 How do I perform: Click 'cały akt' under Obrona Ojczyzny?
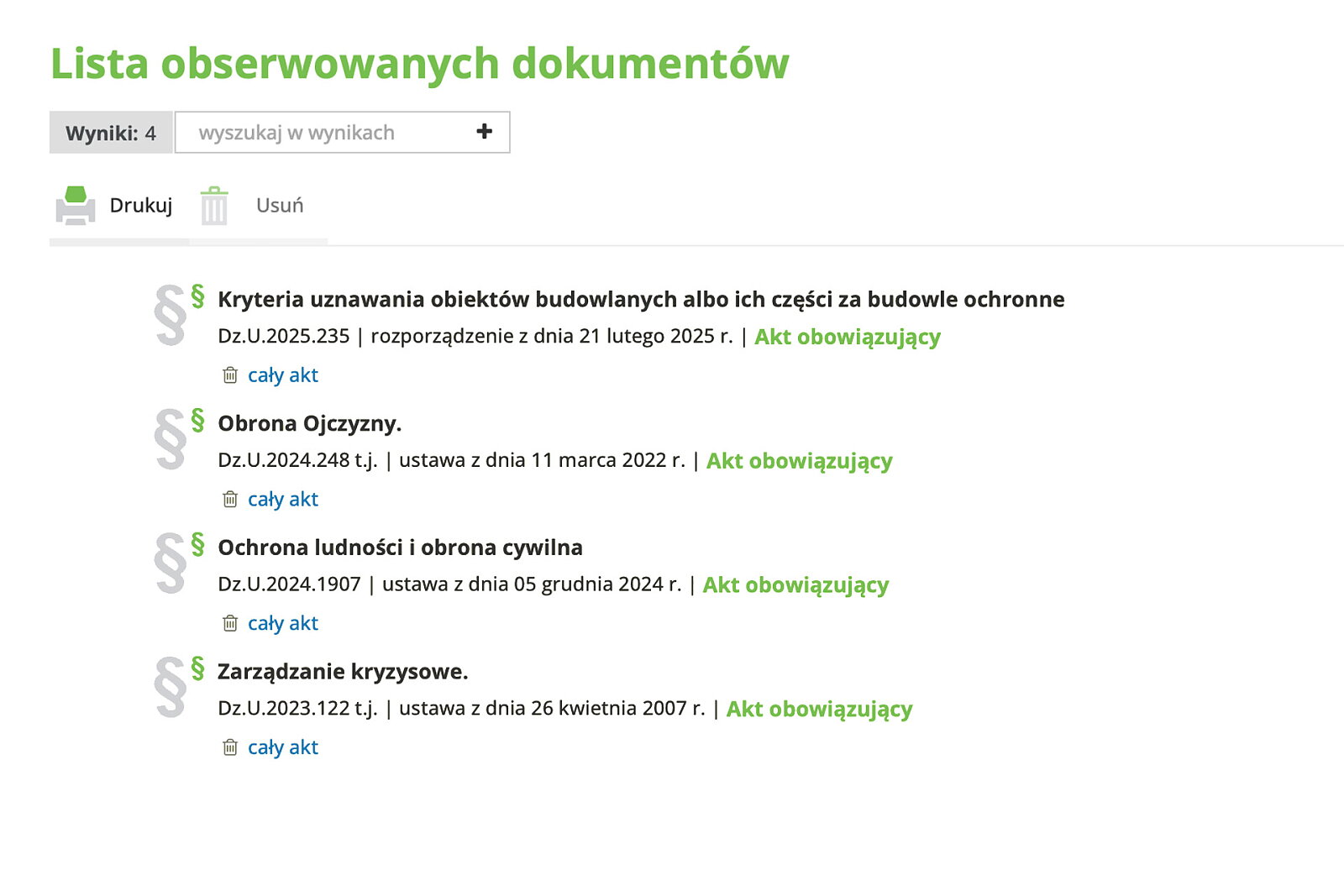[x=283, y=500]
